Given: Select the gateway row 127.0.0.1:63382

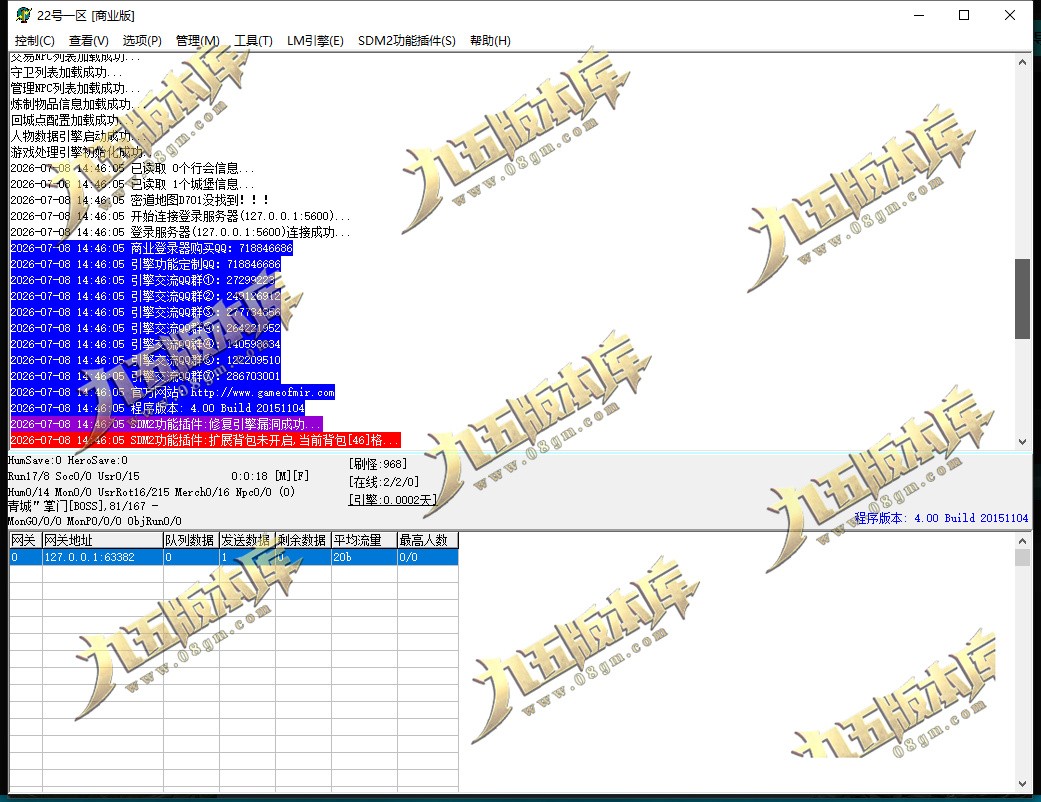Looking at the screenshot, I should [x=234, y=557].
